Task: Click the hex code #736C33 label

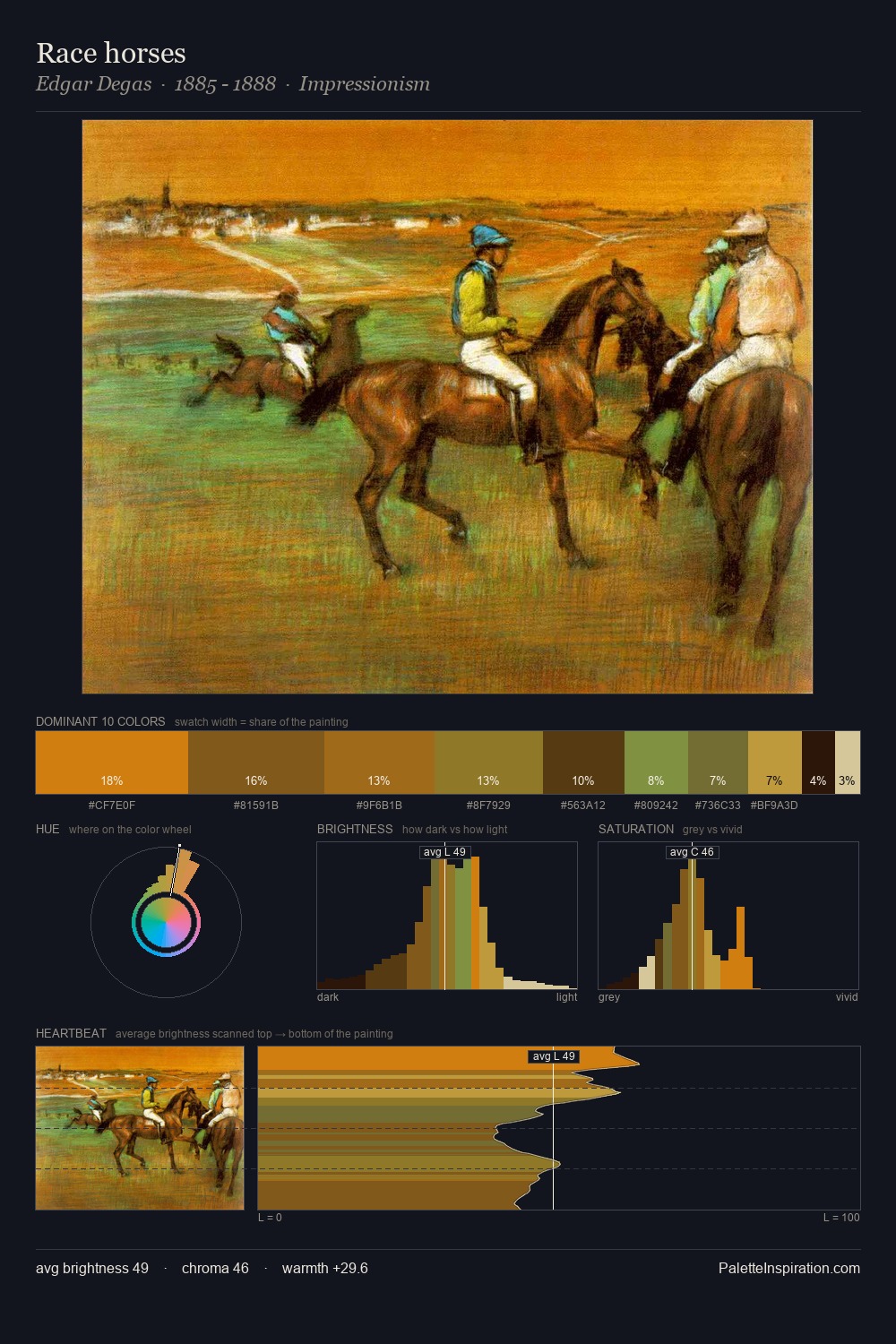Action: pos(718,806)
